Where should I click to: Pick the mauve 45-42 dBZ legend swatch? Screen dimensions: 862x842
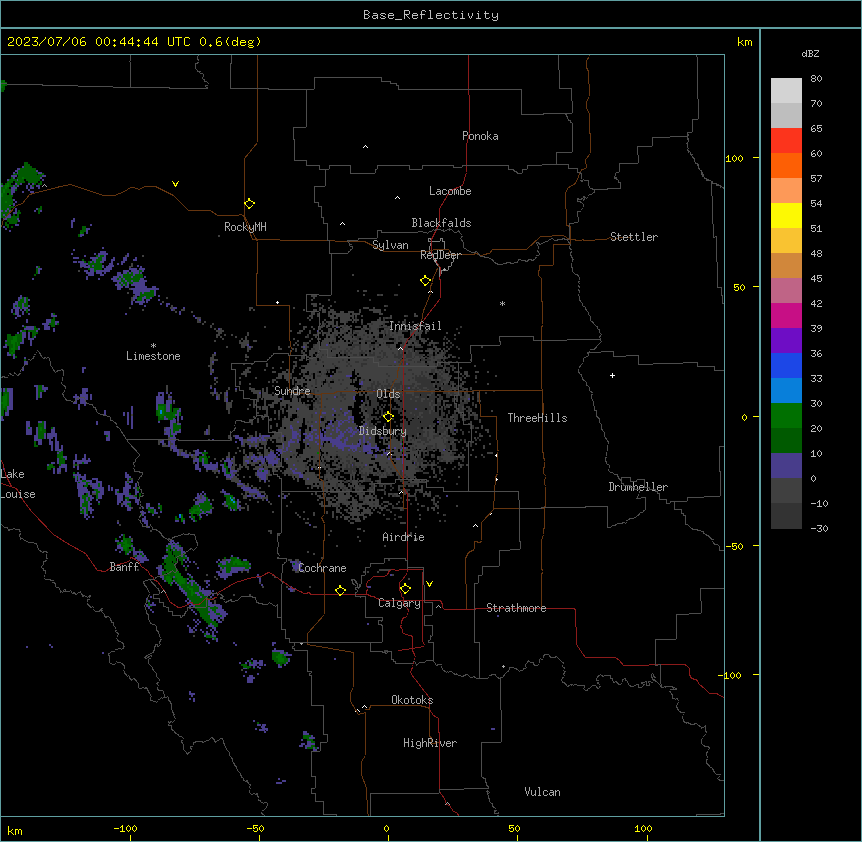coord(786,290)
